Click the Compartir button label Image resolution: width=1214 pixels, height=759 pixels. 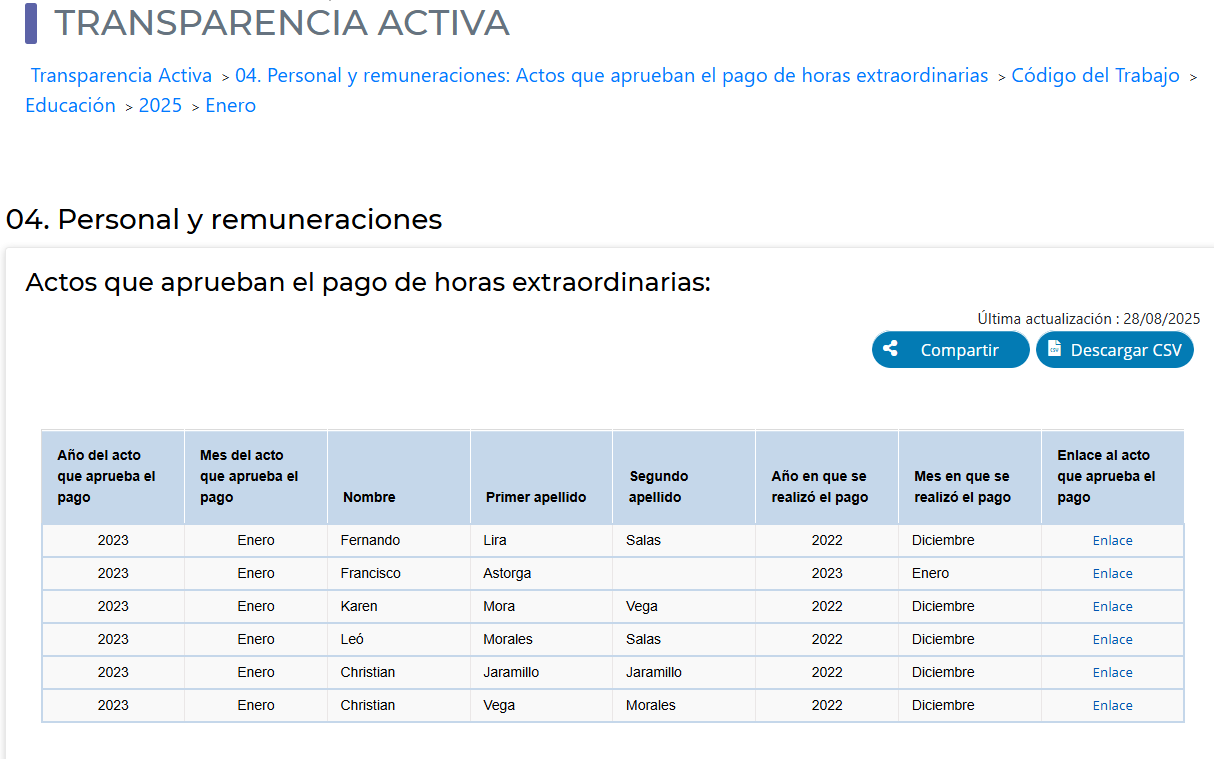[x=960, y=350]
